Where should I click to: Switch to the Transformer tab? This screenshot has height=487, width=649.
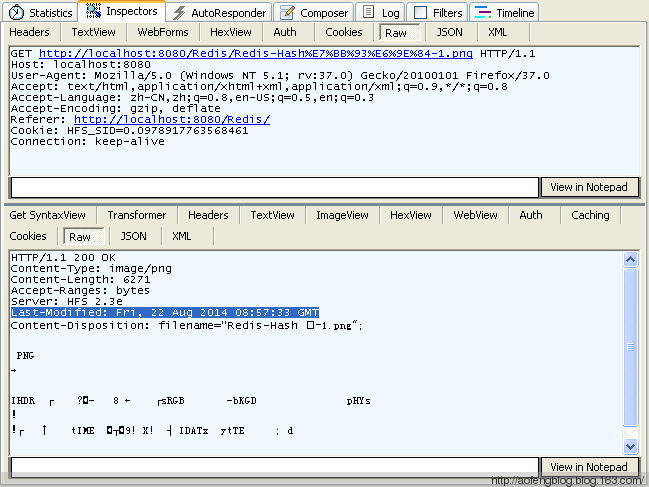tap(137, 215)
